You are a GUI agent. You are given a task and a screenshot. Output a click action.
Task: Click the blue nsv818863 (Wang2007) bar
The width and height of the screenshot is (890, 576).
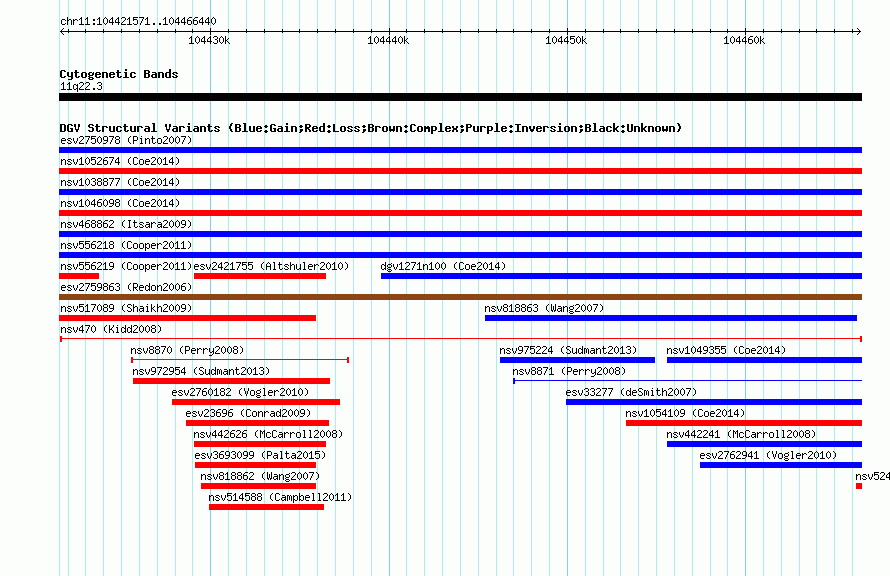[x=671, y=318]
